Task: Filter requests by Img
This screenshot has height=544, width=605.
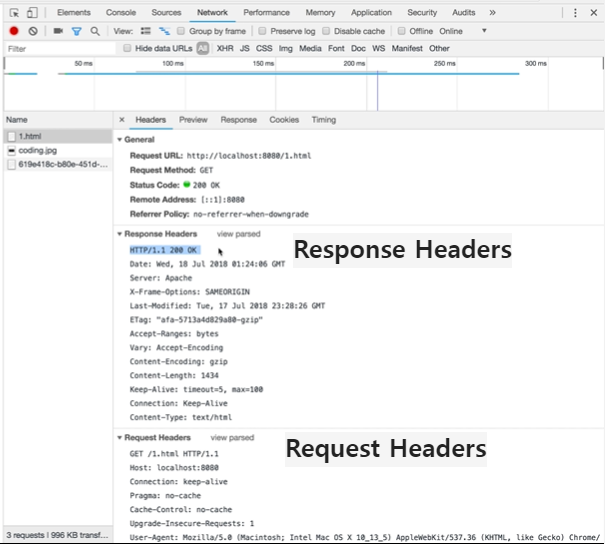Action: pos(286,48)
